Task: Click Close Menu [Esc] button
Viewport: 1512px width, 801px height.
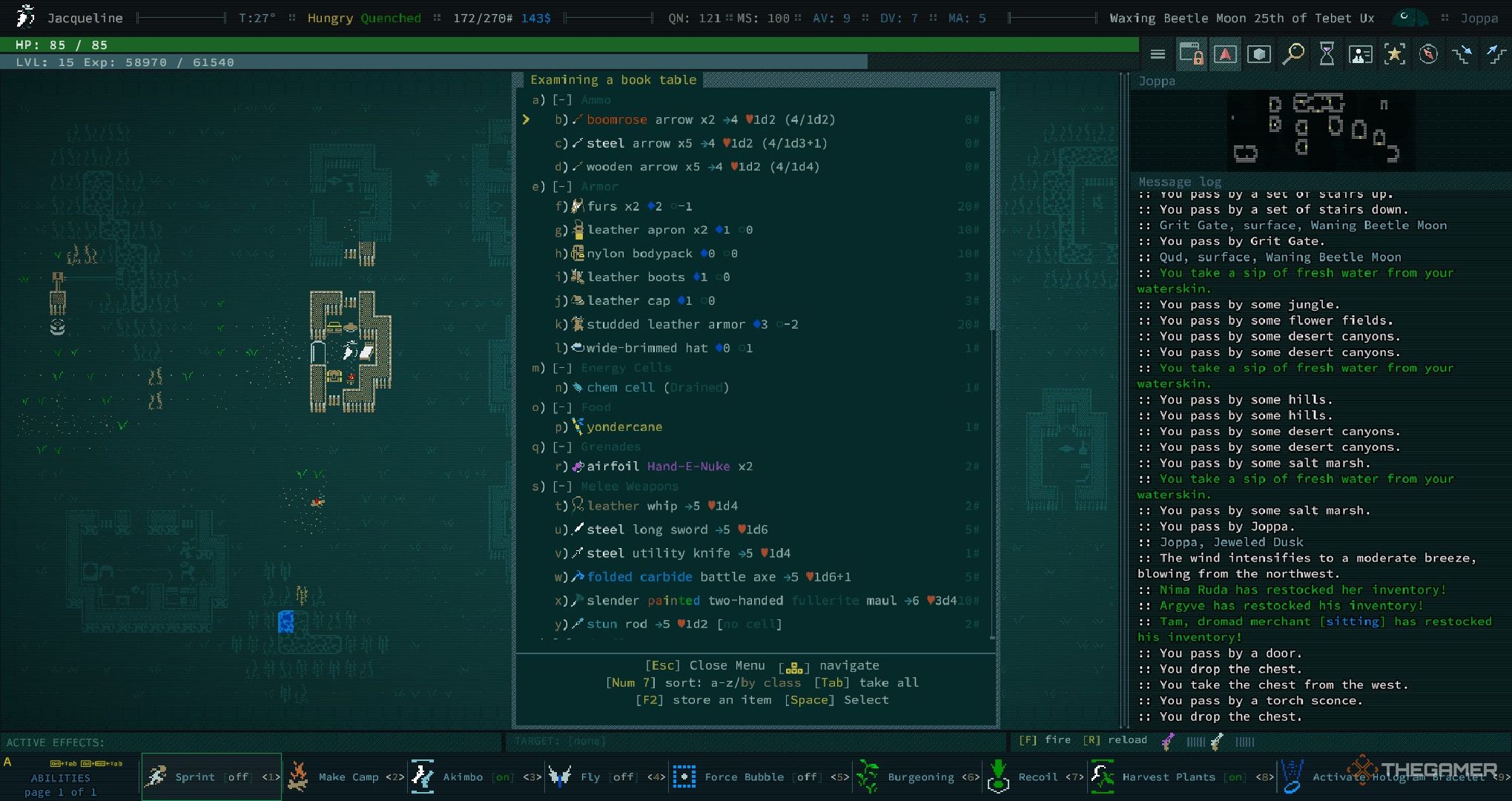Action: (704, 665)
